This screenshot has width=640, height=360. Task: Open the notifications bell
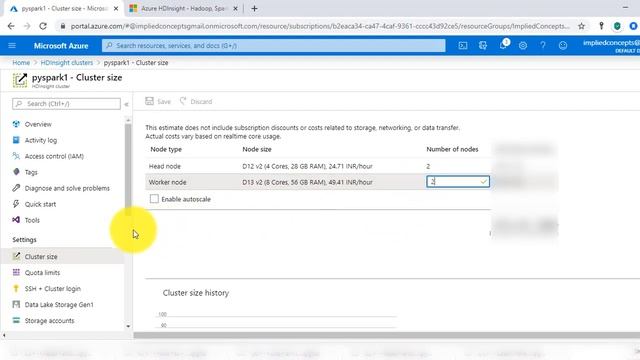pyautogui.click(x=503, y=45)
